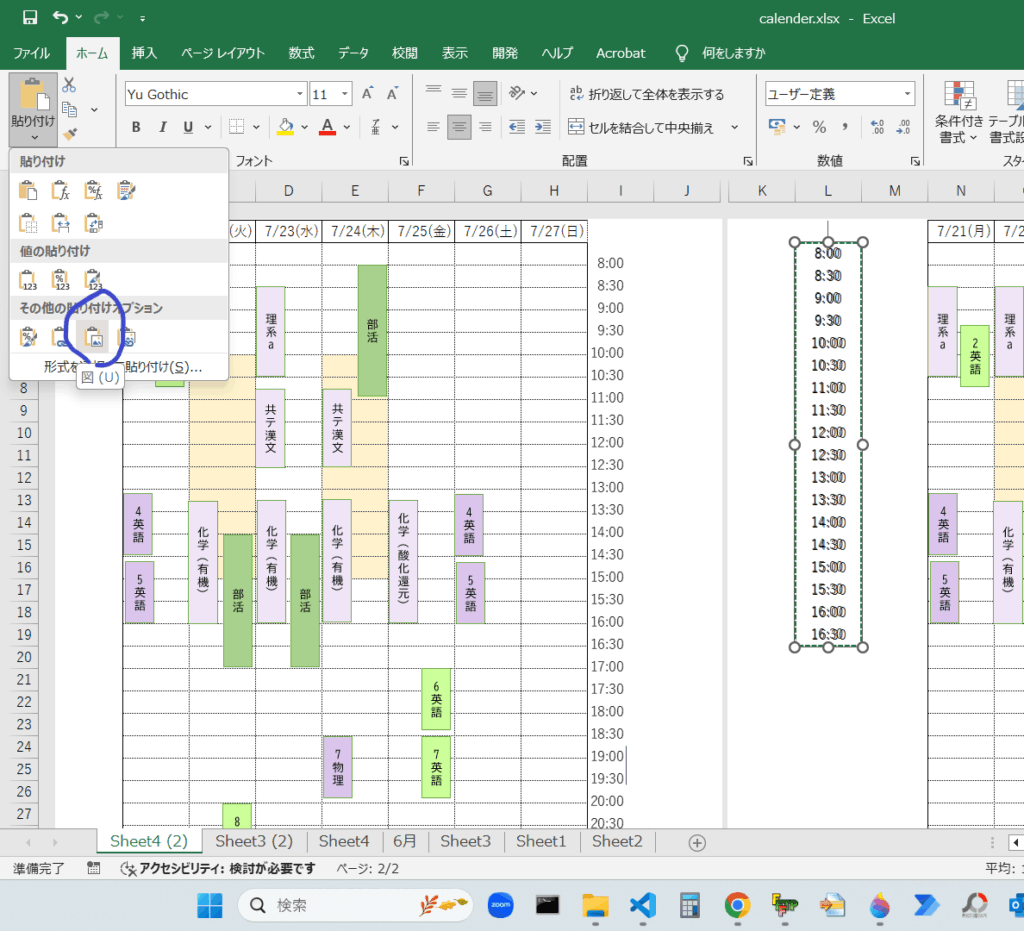1024x931 pixels.
Task: Open the 挿入 ribbon tab
Action: pos(145,53)
